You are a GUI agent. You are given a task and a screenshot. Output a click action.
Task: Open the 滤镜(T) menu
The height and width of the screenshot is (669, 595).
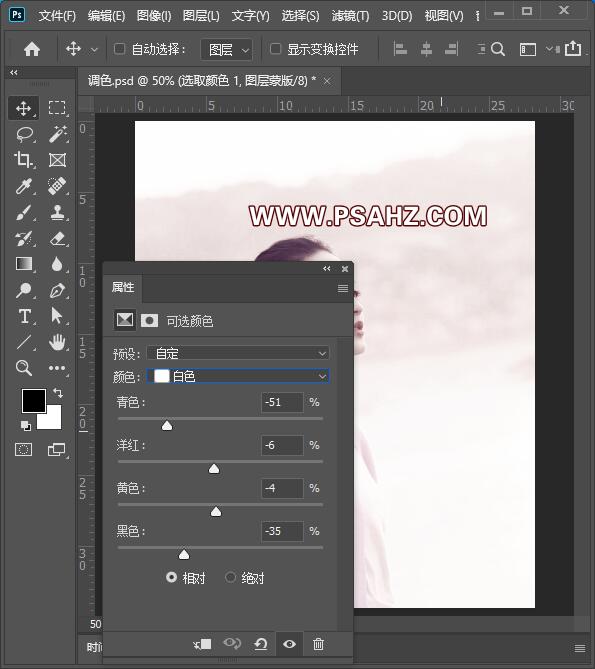tap(350, 16)
